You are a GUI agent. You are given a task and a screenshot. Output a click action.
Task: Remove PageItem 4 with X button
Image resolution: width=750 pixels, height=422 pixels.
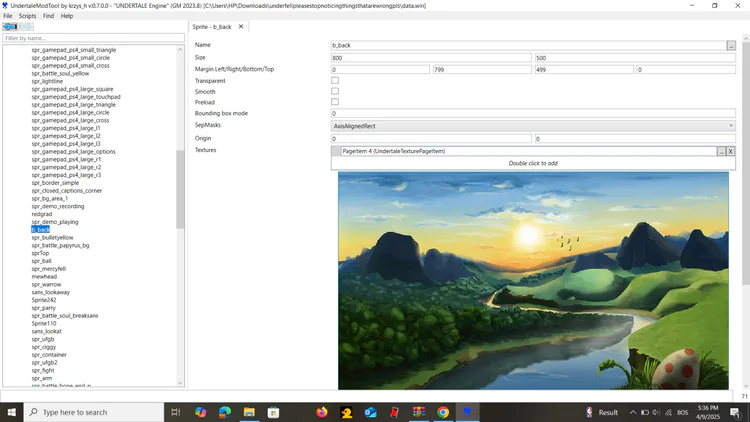tap(730, 151)
